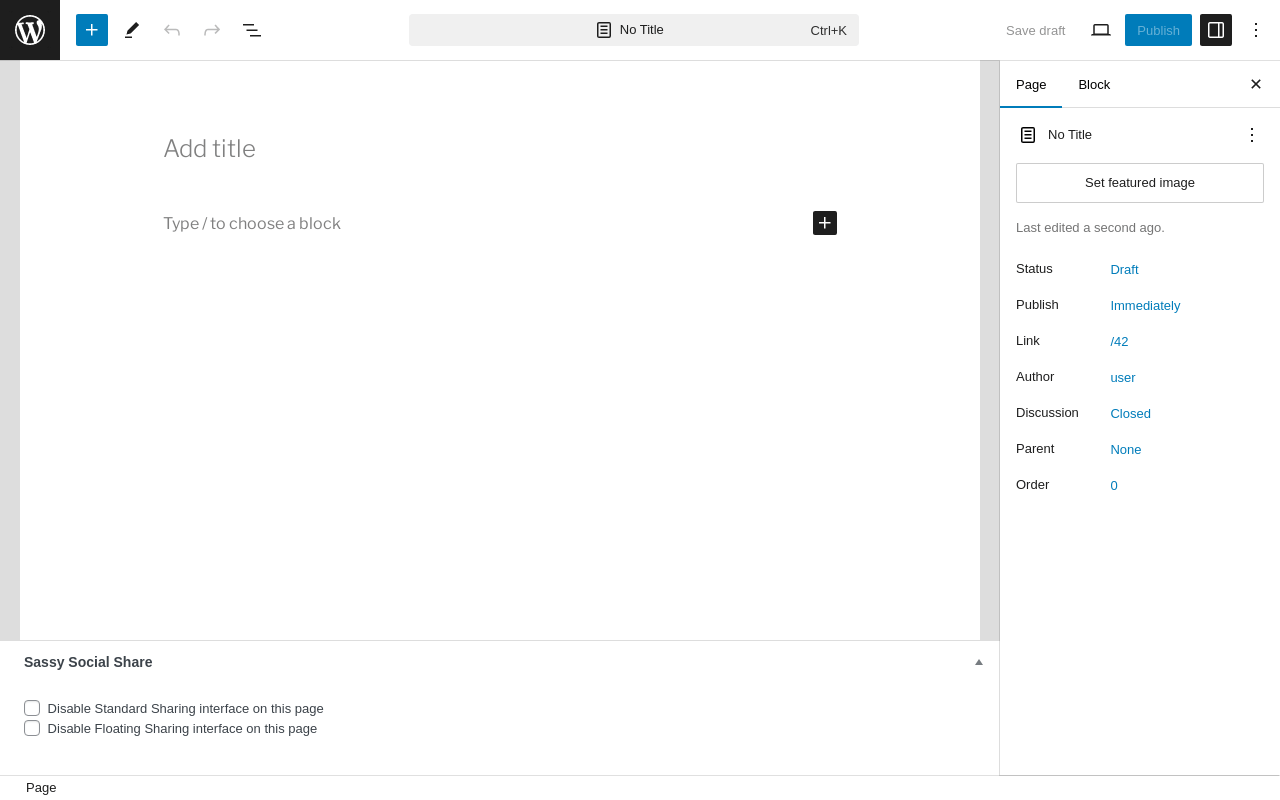Switch to the Block tab
The height and width of the screenshot is (800, 1280).
coord(1094,85)
